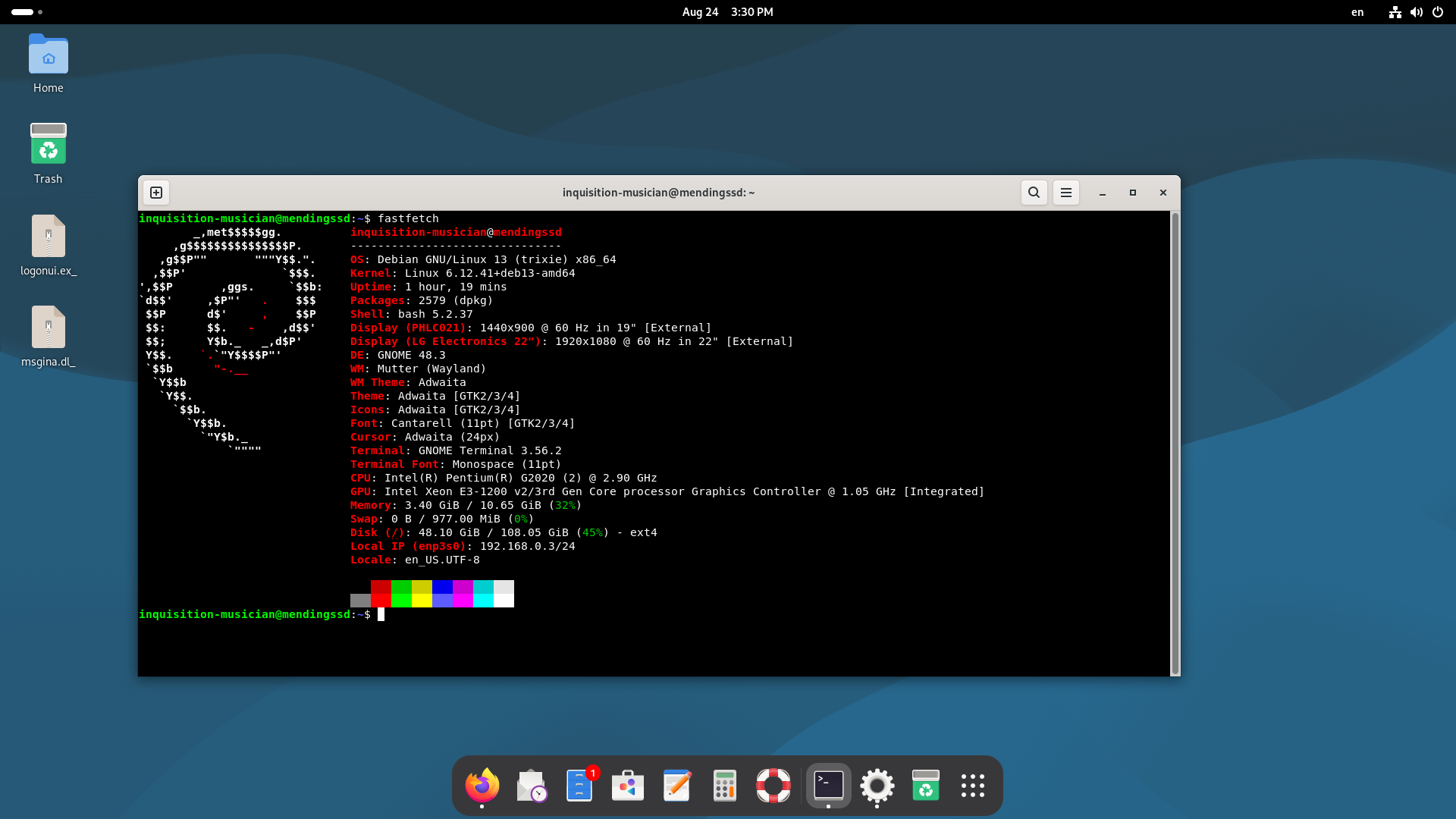Click the 'WM: Mutter (Wayland)' line

pos(419,369)
